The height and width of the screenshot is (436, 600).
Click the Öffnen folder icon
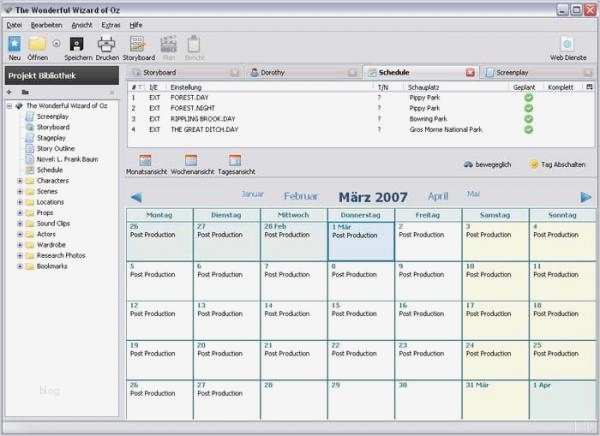pyautogui.click(x=37, y=44)
